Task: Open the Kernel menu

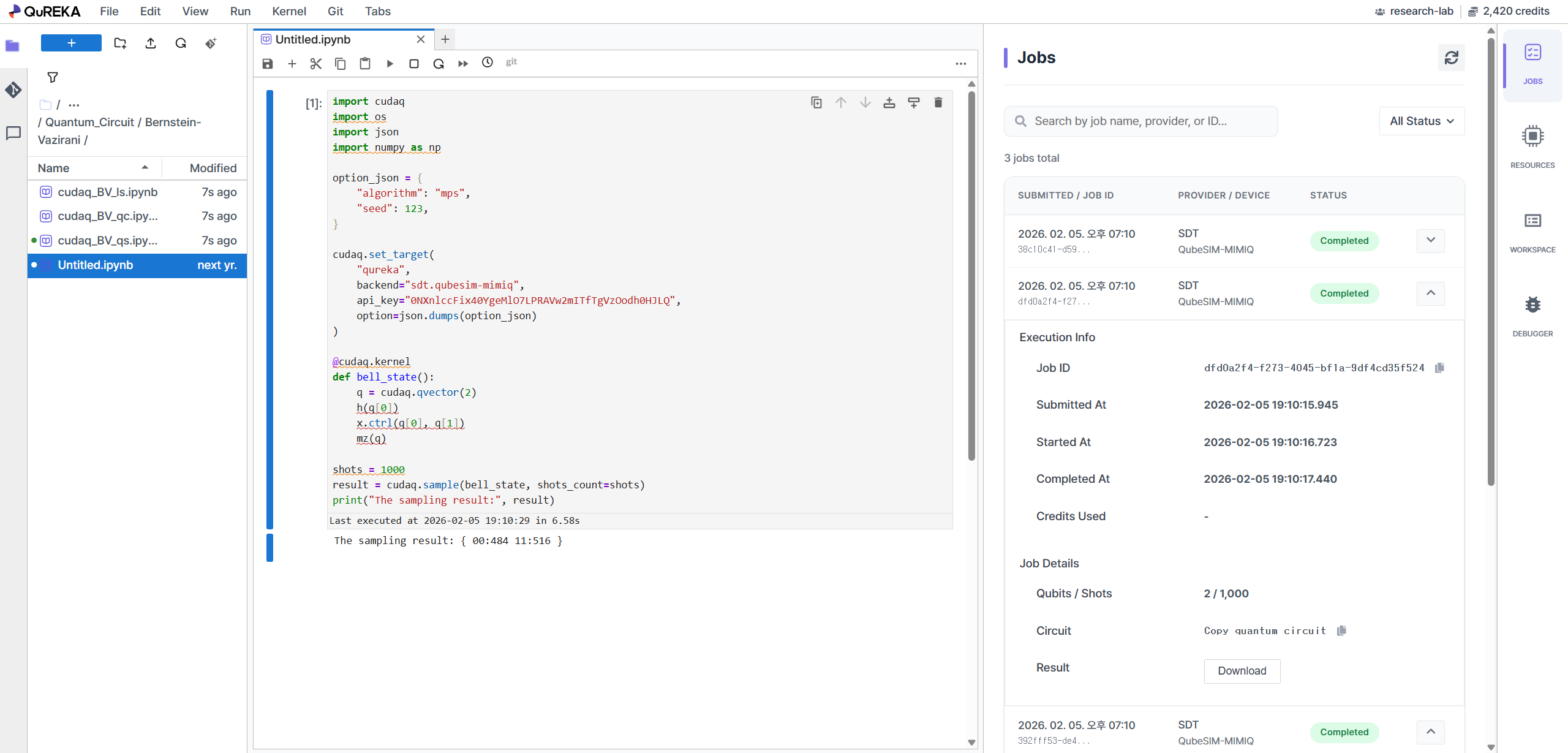Action: 288,11
